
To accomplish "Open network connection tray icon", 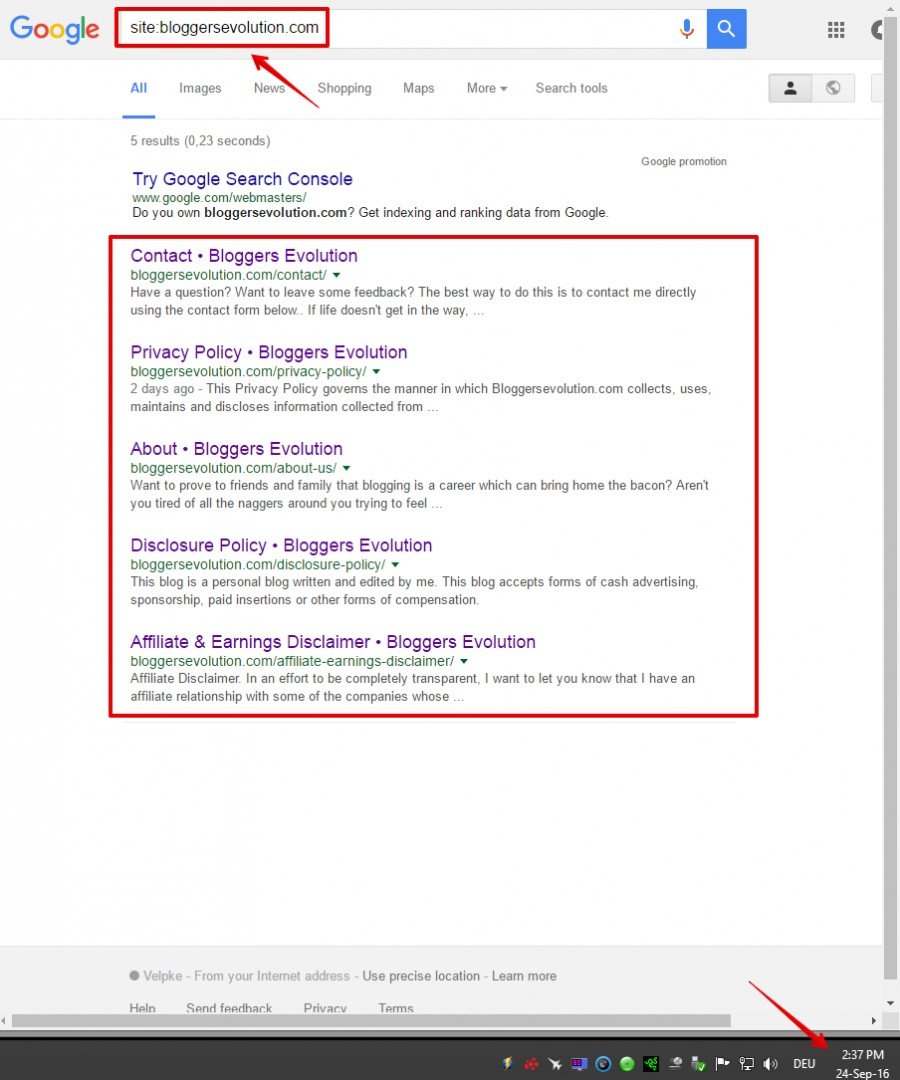I will (746, 1064).
